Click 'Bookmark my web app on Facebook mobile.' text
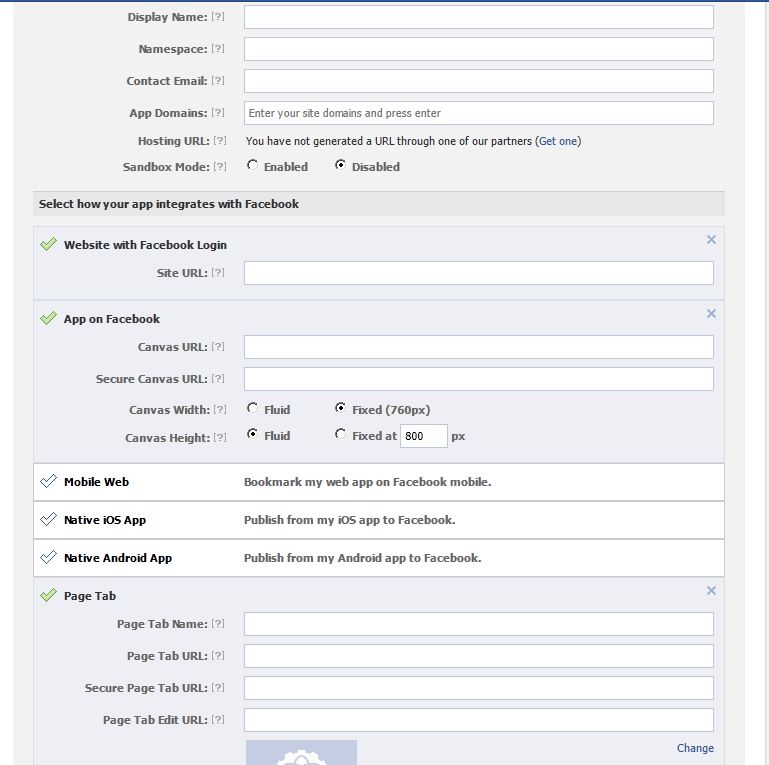Screen dimensions: 769x765 point(367,482)
